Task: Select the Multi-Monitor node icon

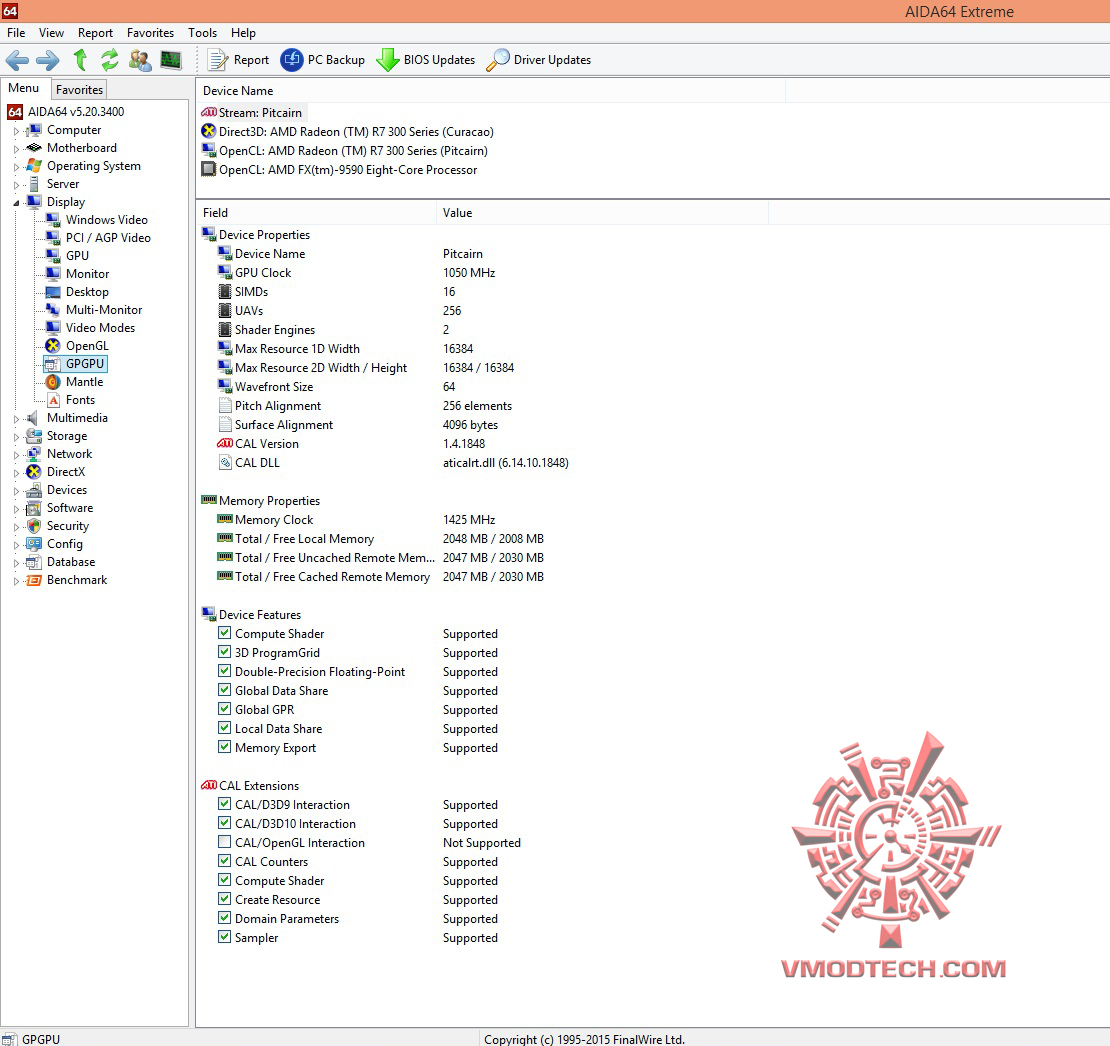Action: [x=53, y=310]
